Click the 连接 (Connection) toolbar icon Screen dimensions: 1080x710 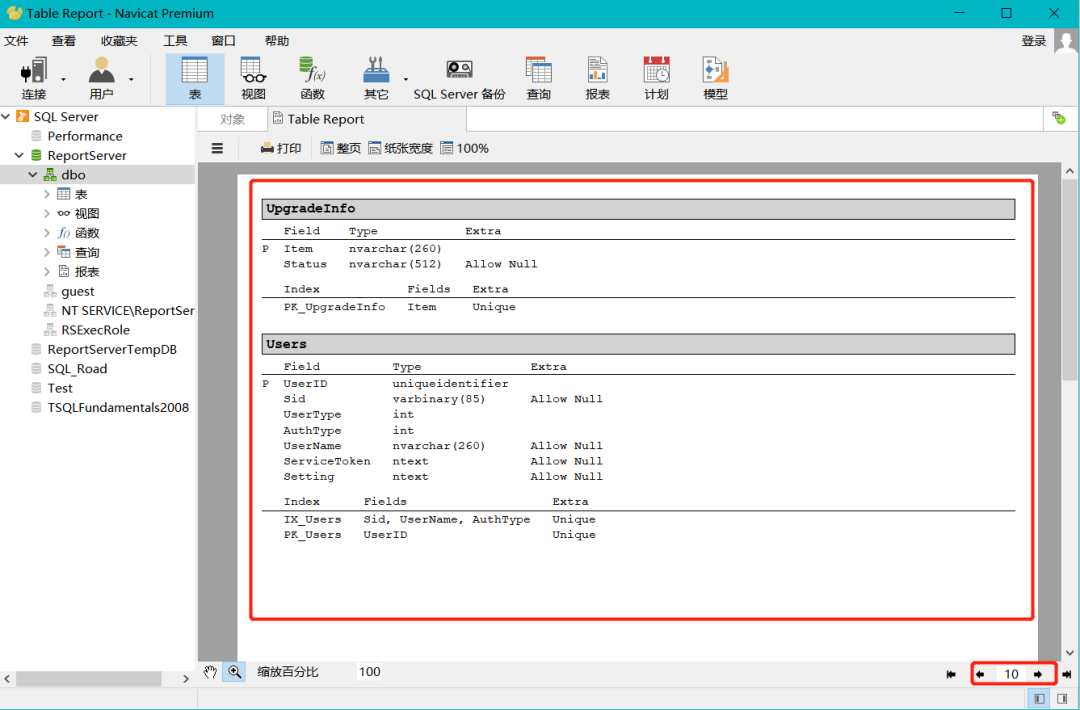click(x=34, y=77)
